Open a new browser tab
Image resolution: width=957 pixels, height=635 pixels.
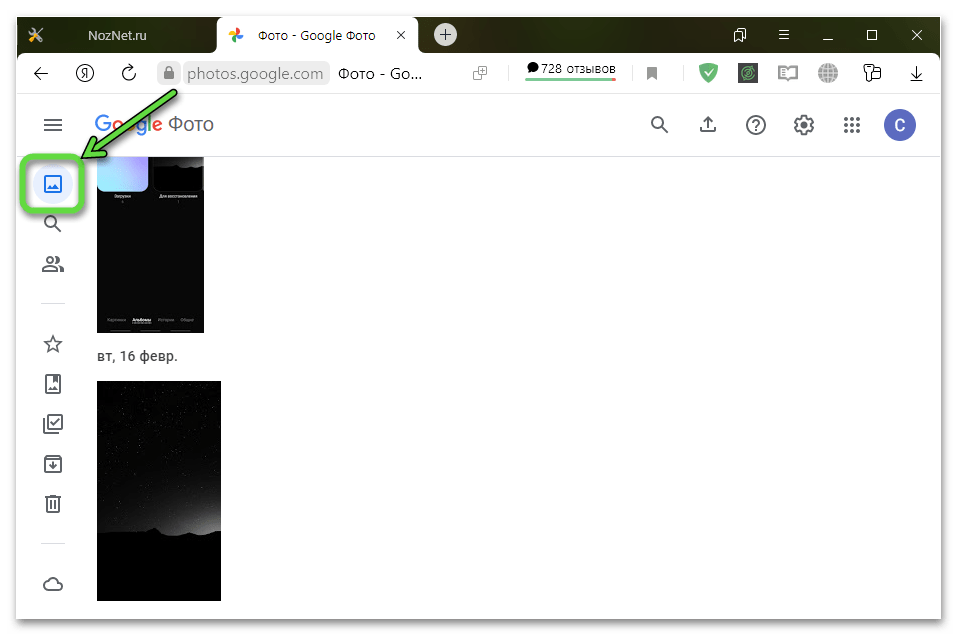point(446,35)
